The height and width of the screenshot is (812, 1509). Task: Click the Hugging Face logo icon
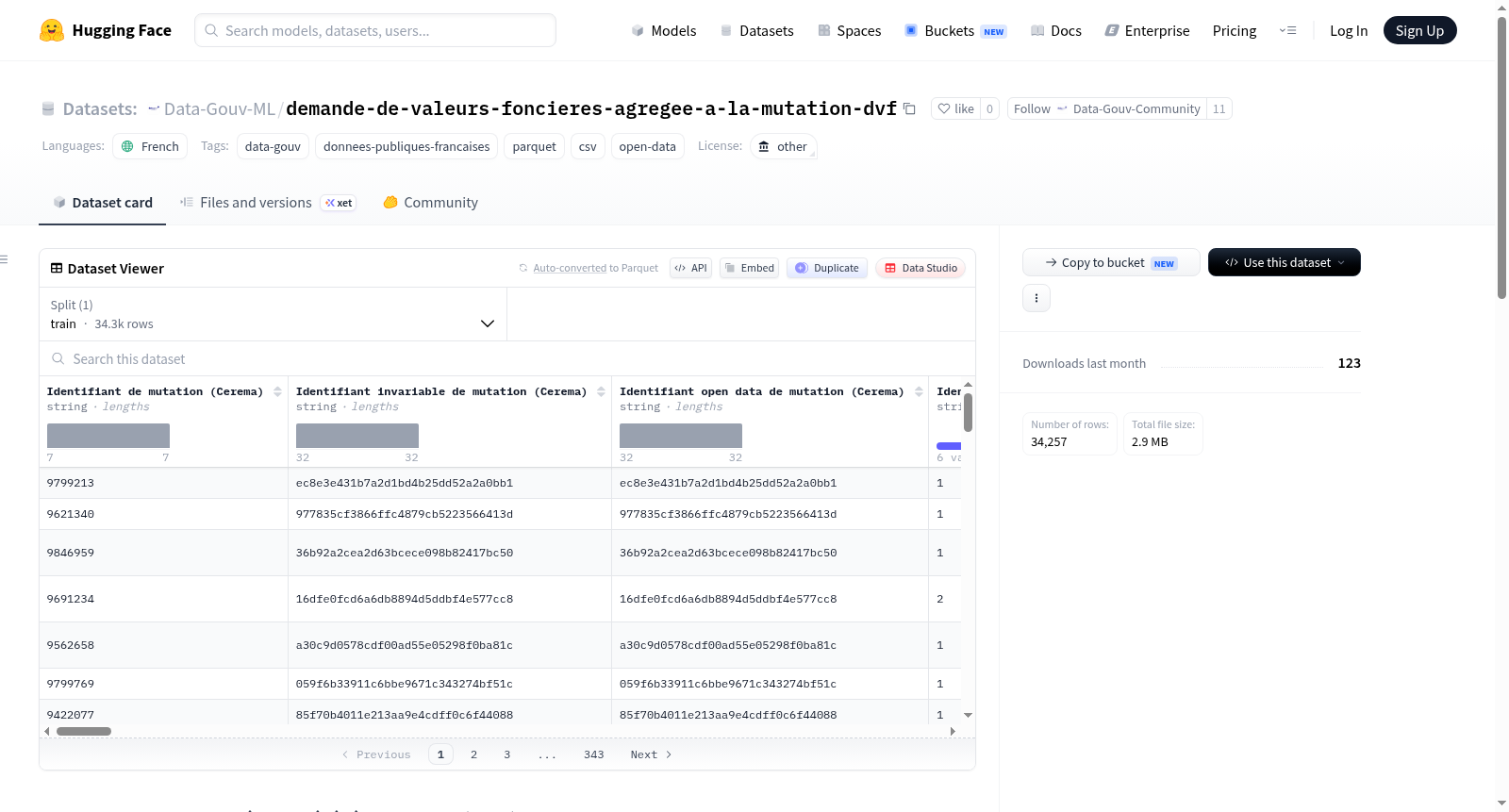(x=52, y=30)
